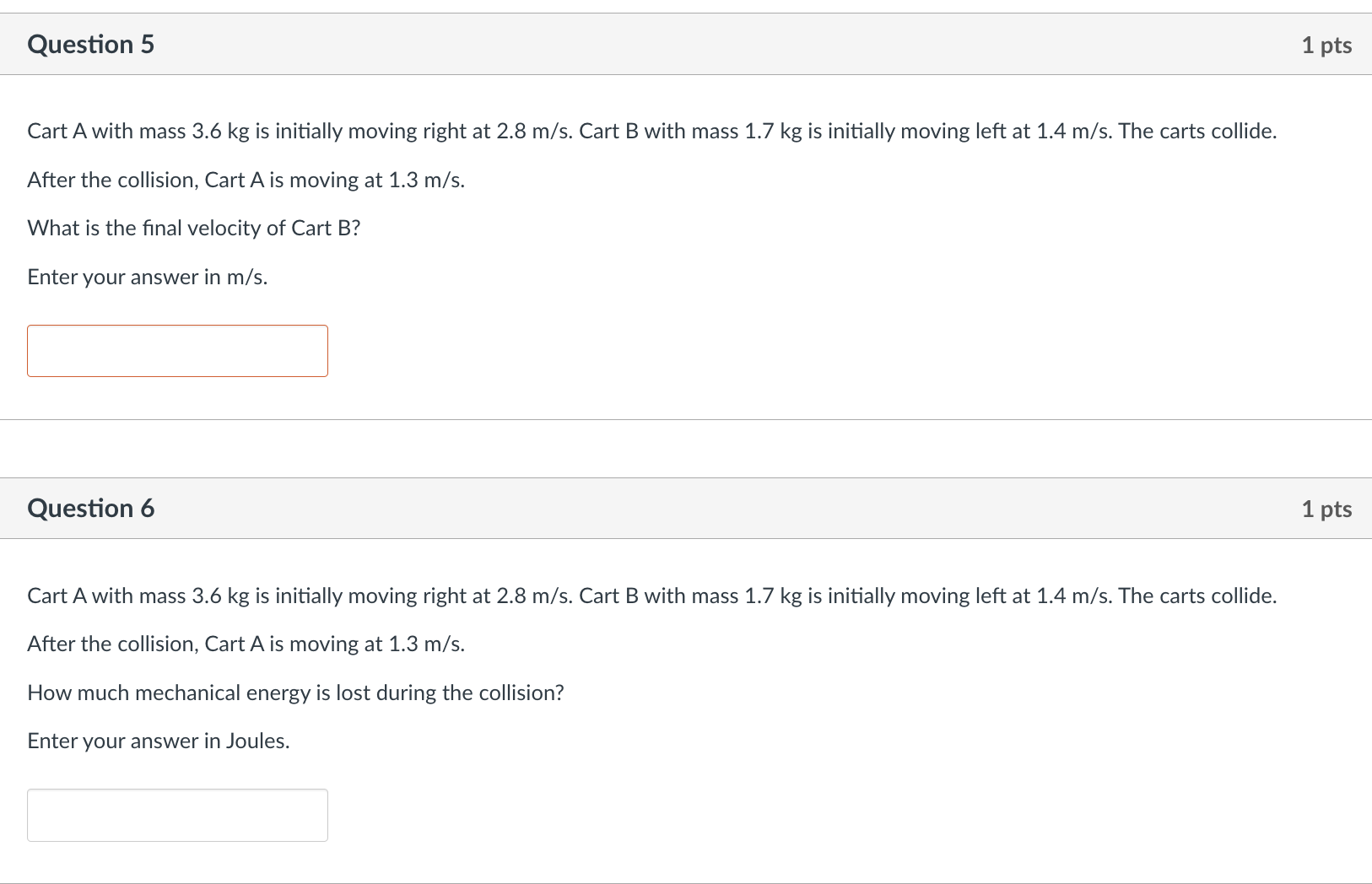Click 'Enter your answer in Joules' text

[x=159, y=740]
